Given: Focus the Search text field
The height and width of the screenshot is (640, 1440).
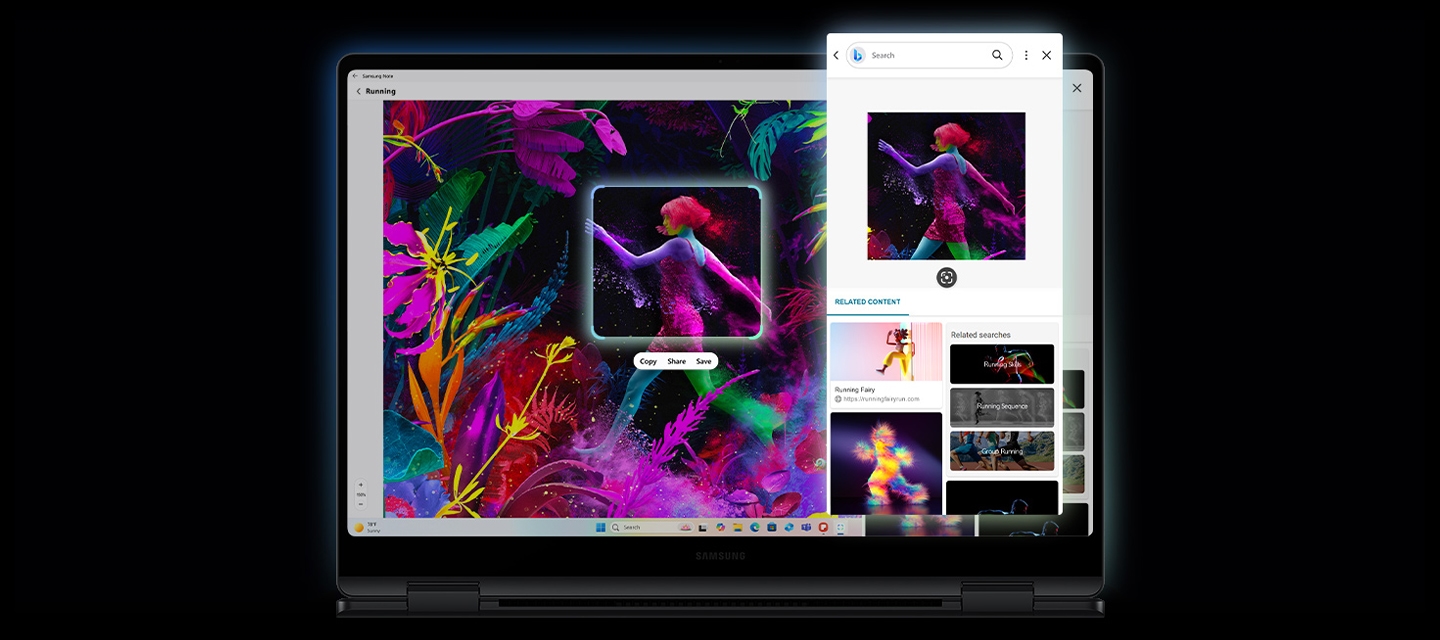Looking at the screenshot, I should click(929, 55).
